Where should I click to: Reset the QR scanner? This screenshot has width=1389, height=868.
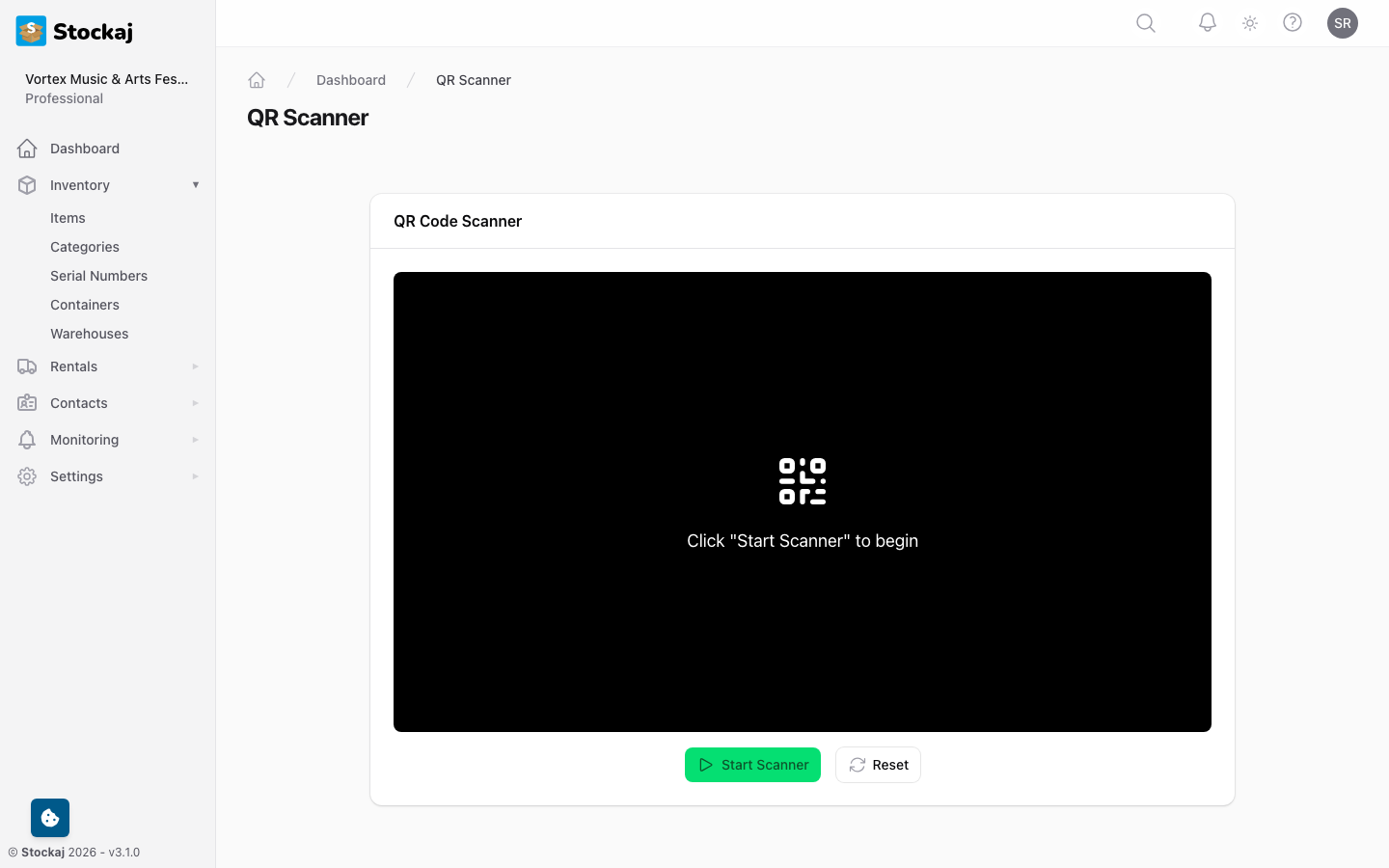878,765
